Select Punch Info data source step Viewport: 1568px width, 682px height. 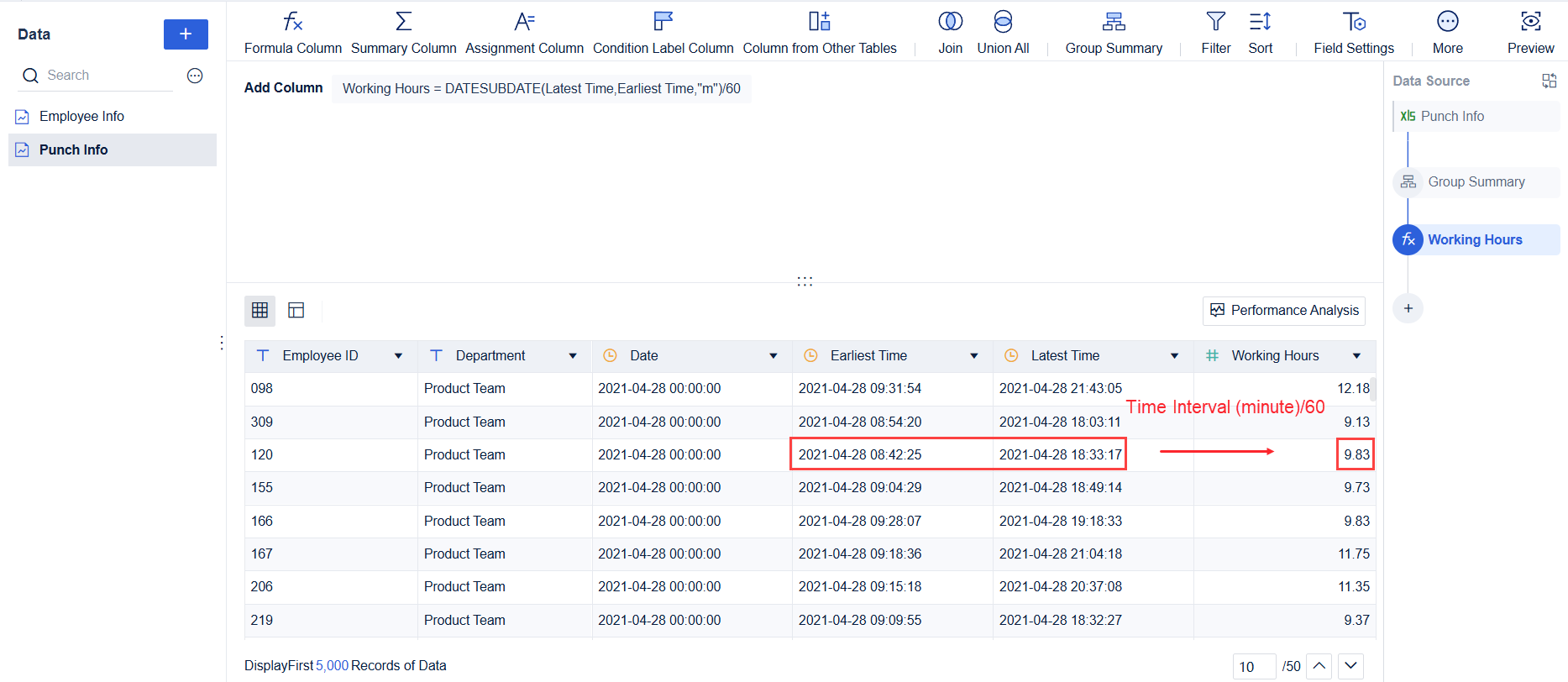1476,117
